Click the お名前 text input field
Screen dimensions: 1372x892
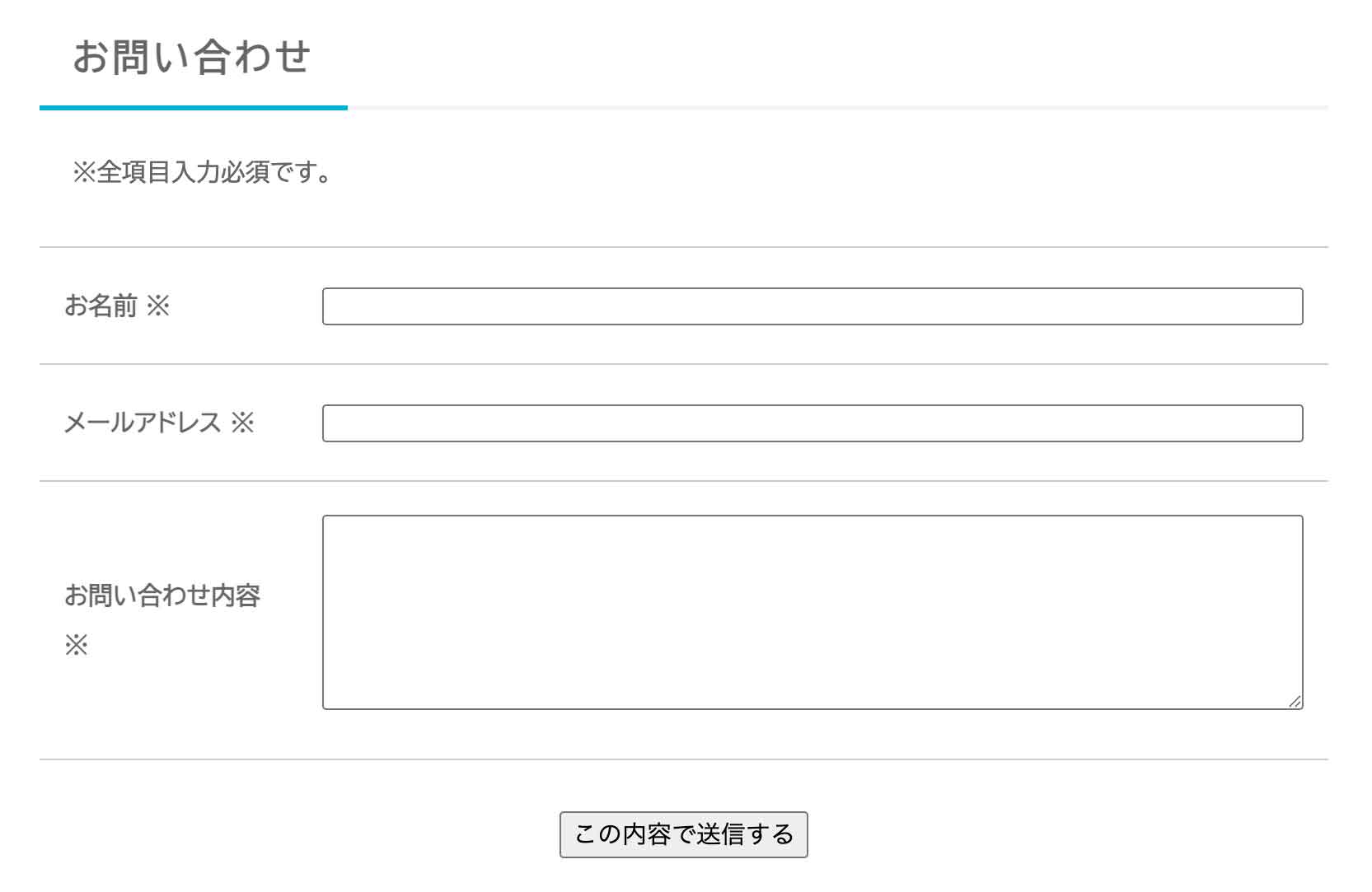click(x=812, y=306)
